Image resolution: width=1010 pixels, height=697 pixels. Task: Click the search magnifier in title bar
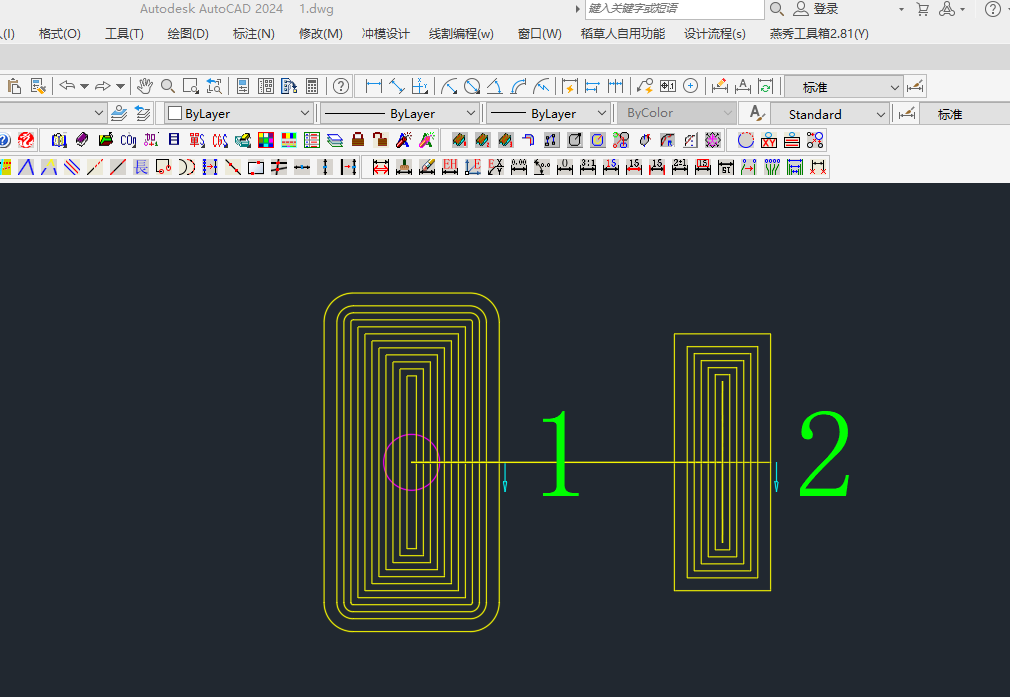click(x=777, y=9)
